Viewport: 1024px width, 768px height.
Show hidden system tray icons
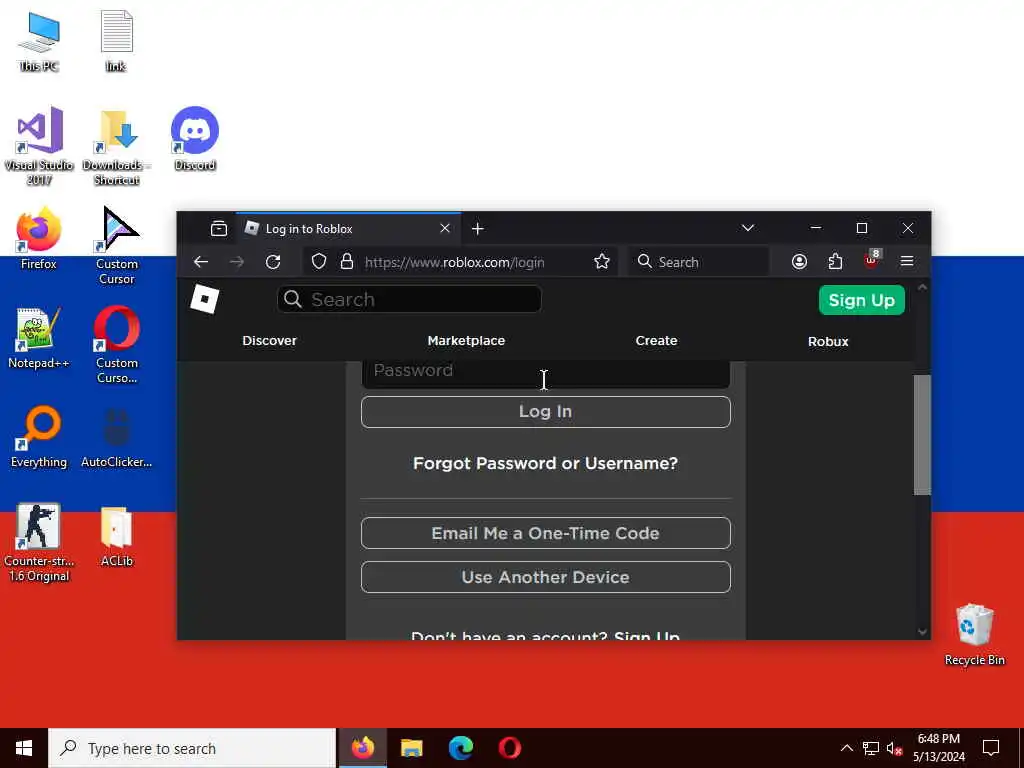(x=846, y=748)
